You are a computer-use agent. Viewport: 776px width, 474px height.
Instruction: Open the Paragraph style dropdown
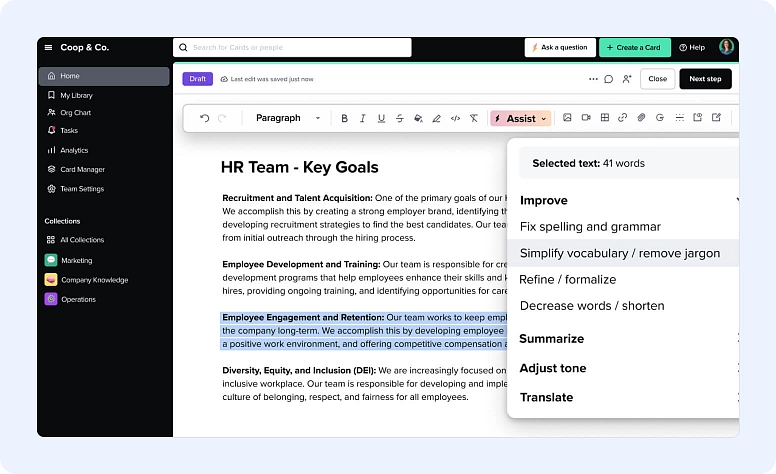point(287,118)
